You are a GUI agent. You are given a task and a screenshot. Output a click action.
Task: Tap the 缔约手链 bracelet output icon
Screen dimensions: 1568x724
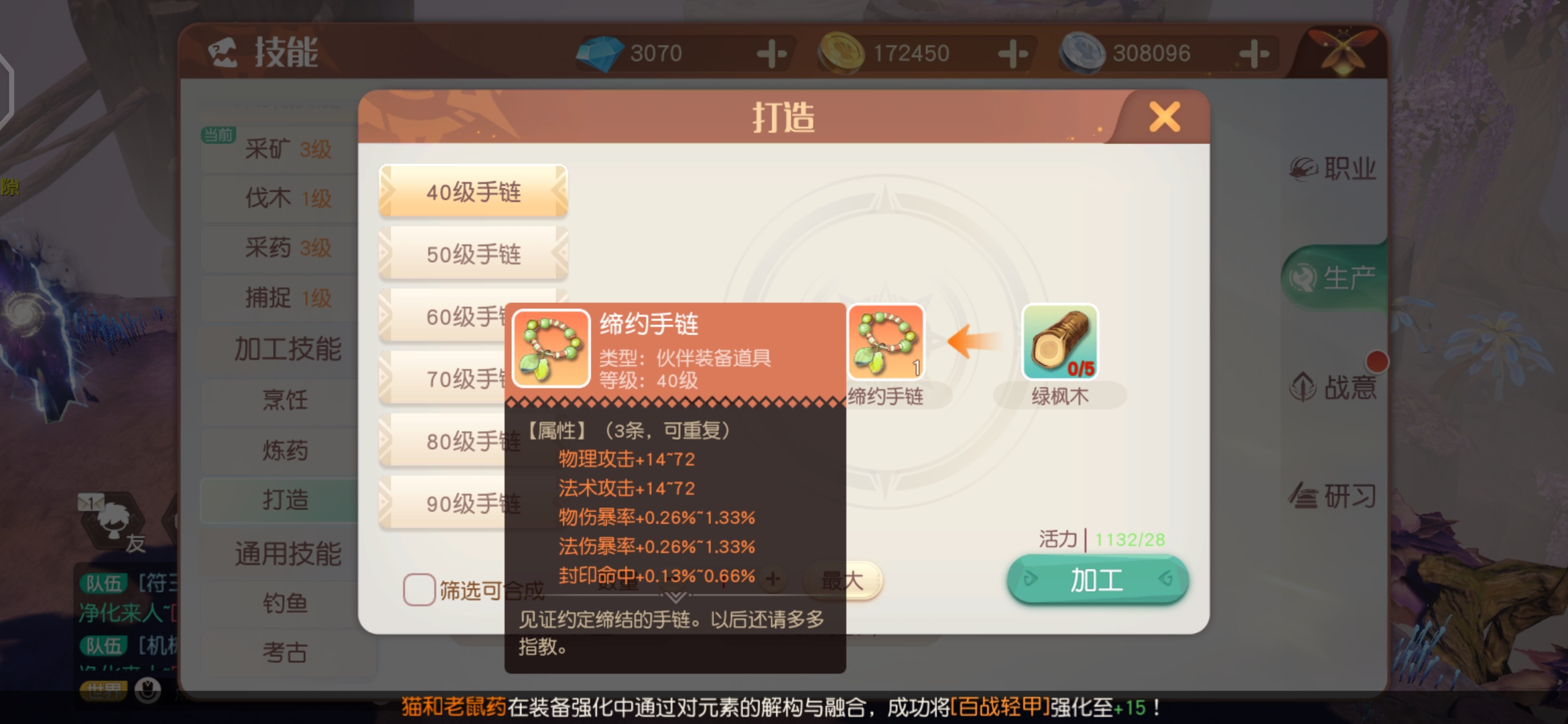click(886, 342)
